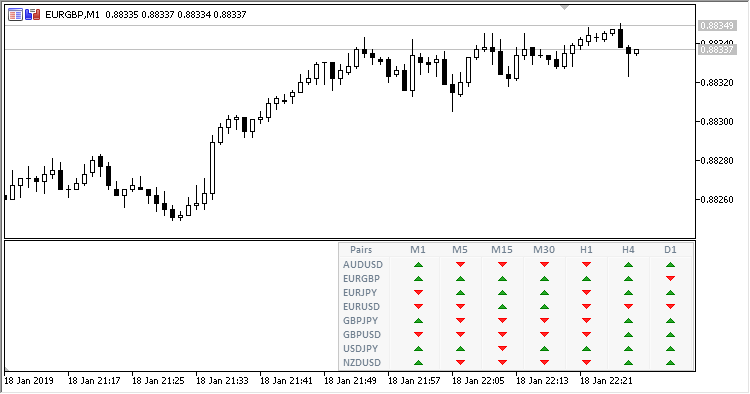Click EURUSD H4 red down arrow

629,306
